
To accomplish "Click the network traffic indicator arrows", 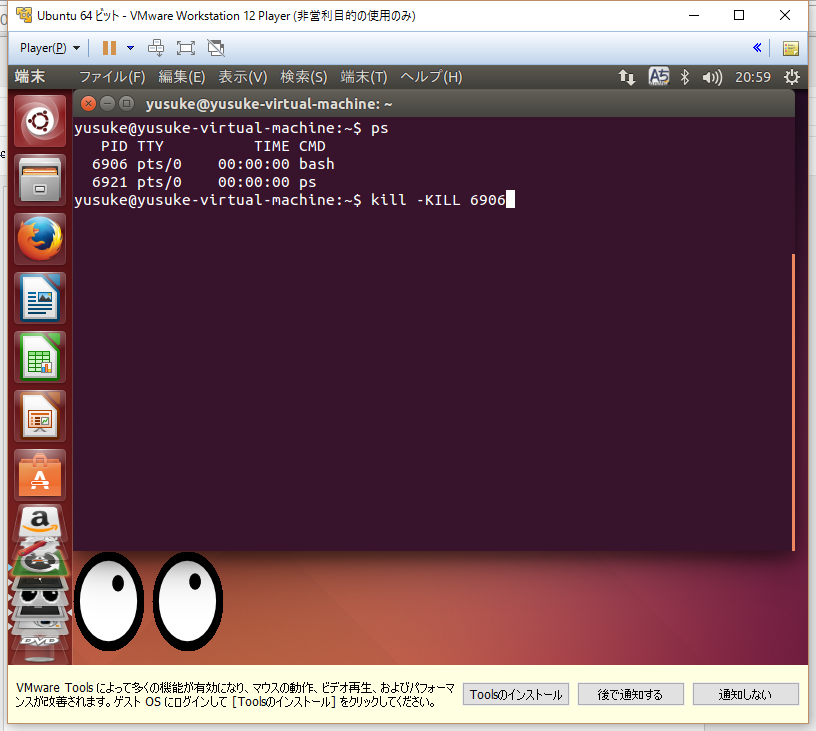I will (627, 76).
